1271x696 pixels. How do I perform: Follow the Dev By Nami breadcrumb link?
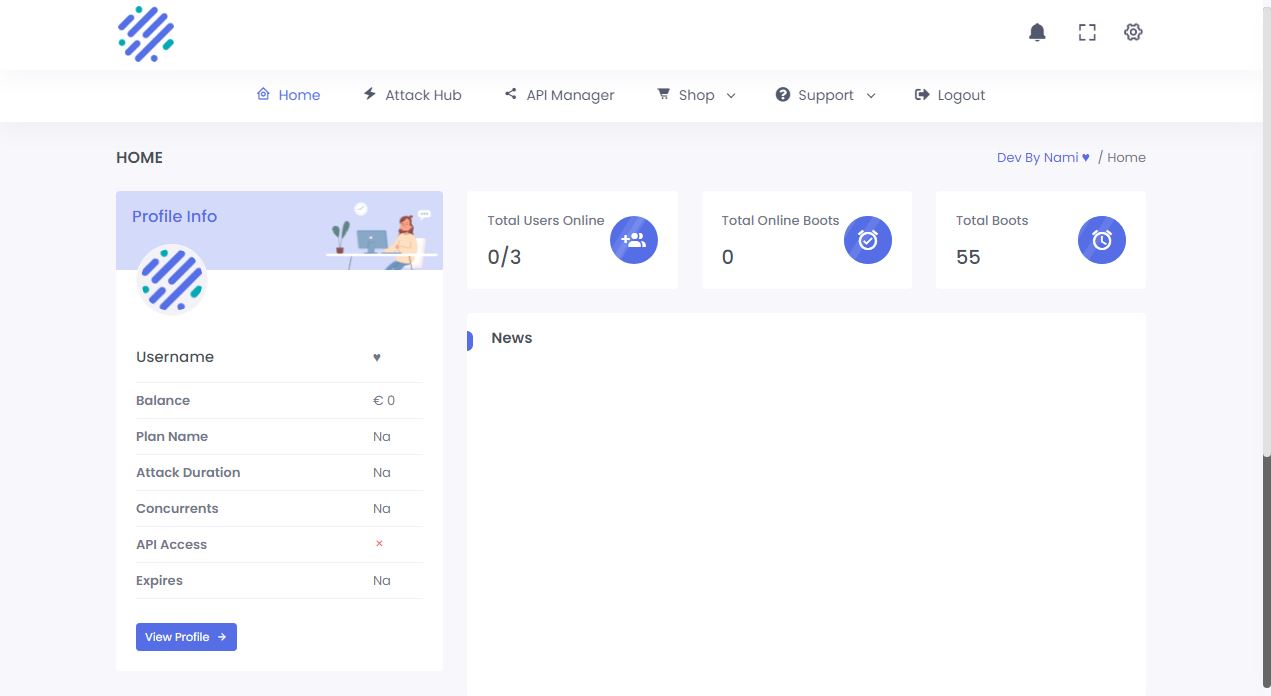1043,157
